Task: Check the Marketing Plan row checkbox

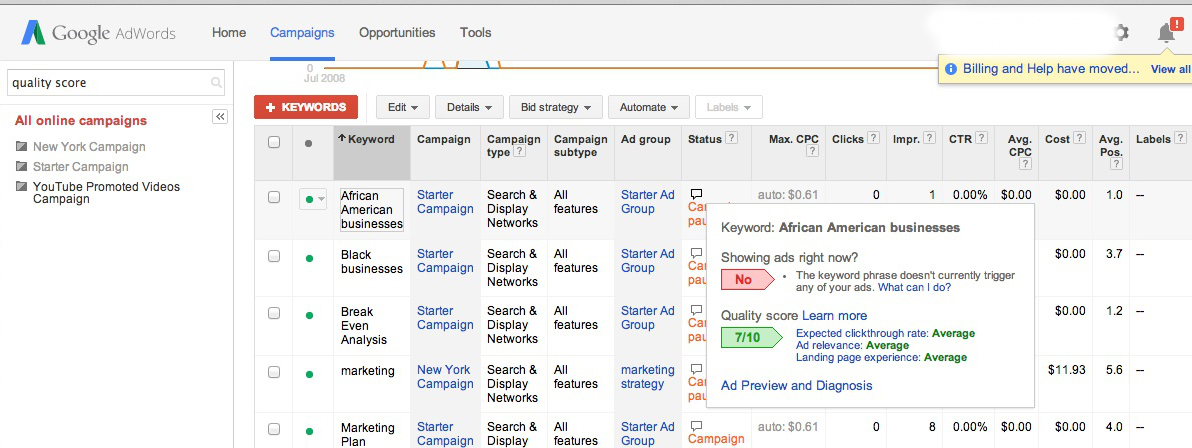Action: click(x=274, y=429)
